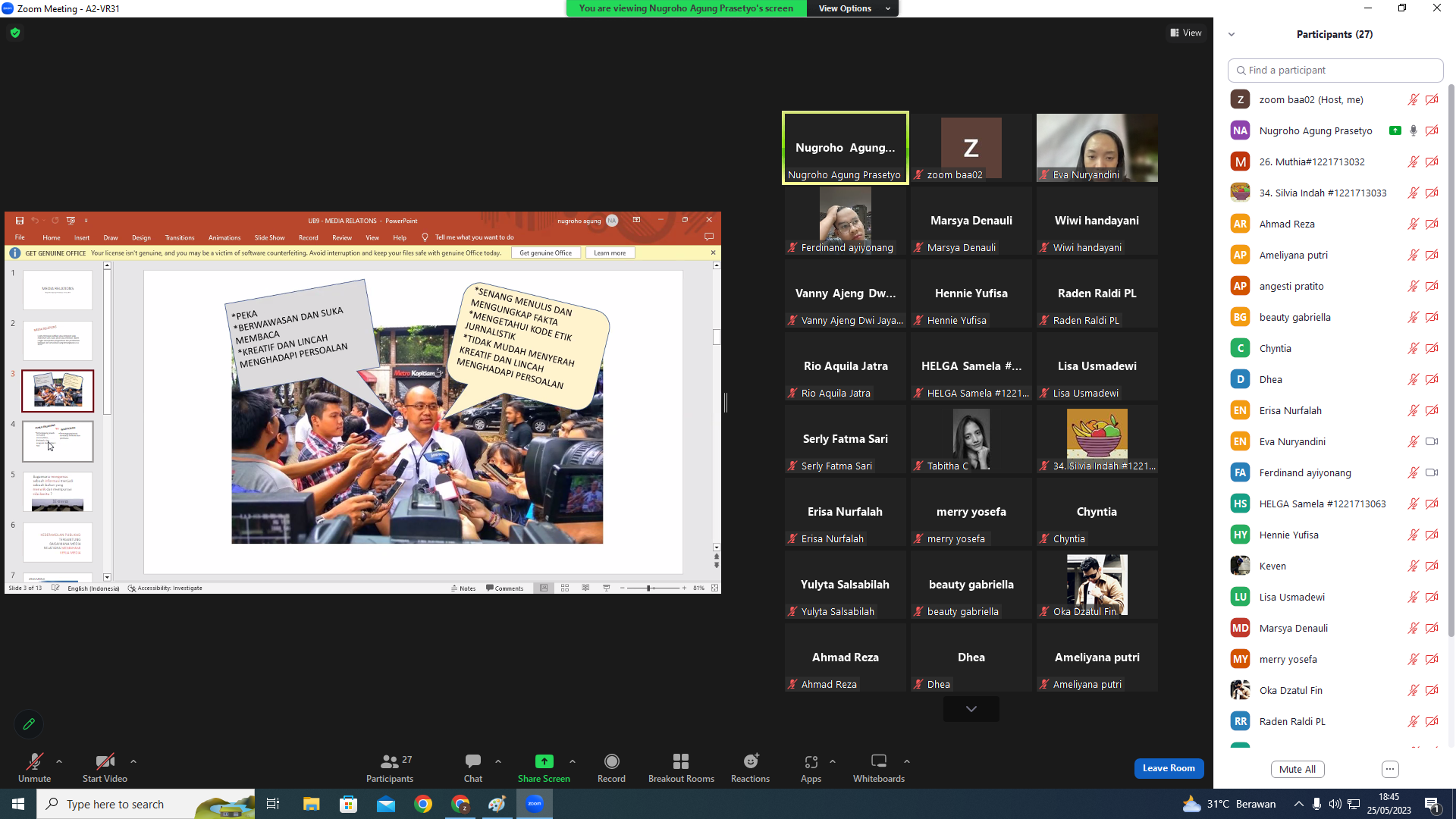Click the slide thumbnail pane scrollbar
The height and width of the screenshot is (819, 1456).
[107, 341]
